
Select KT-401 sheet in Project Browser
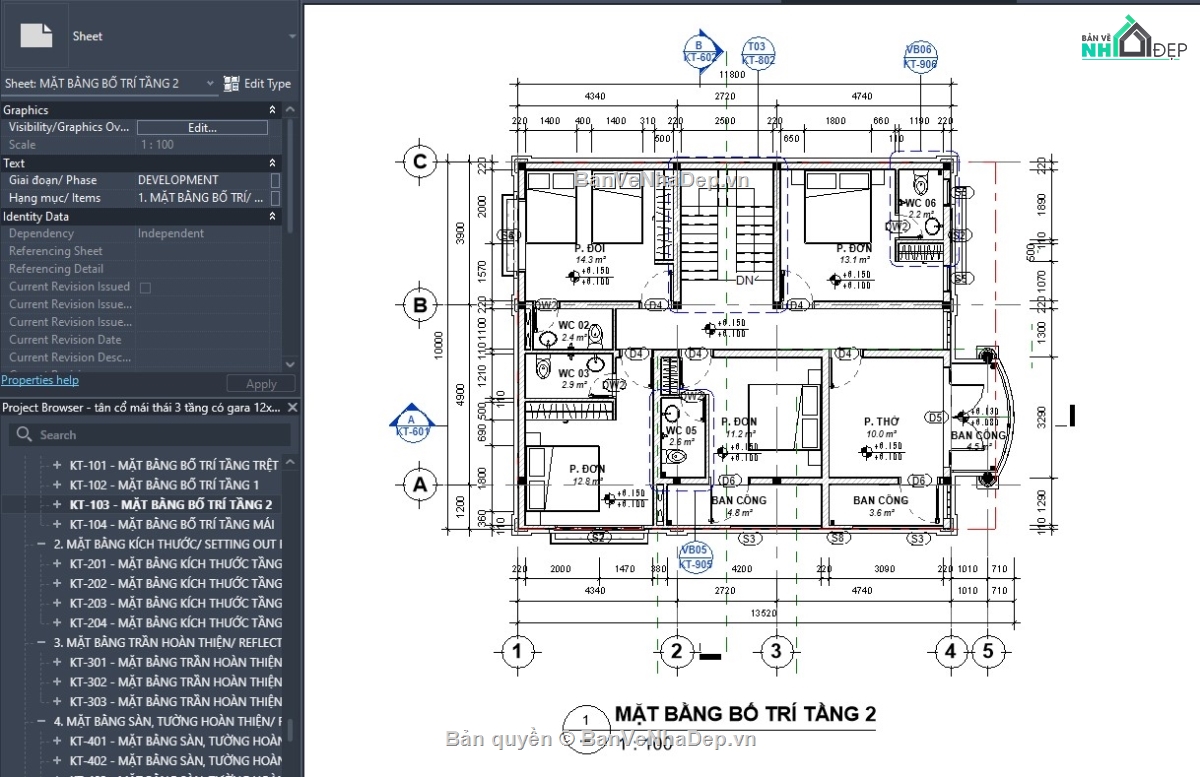click(x=176, y=741)
